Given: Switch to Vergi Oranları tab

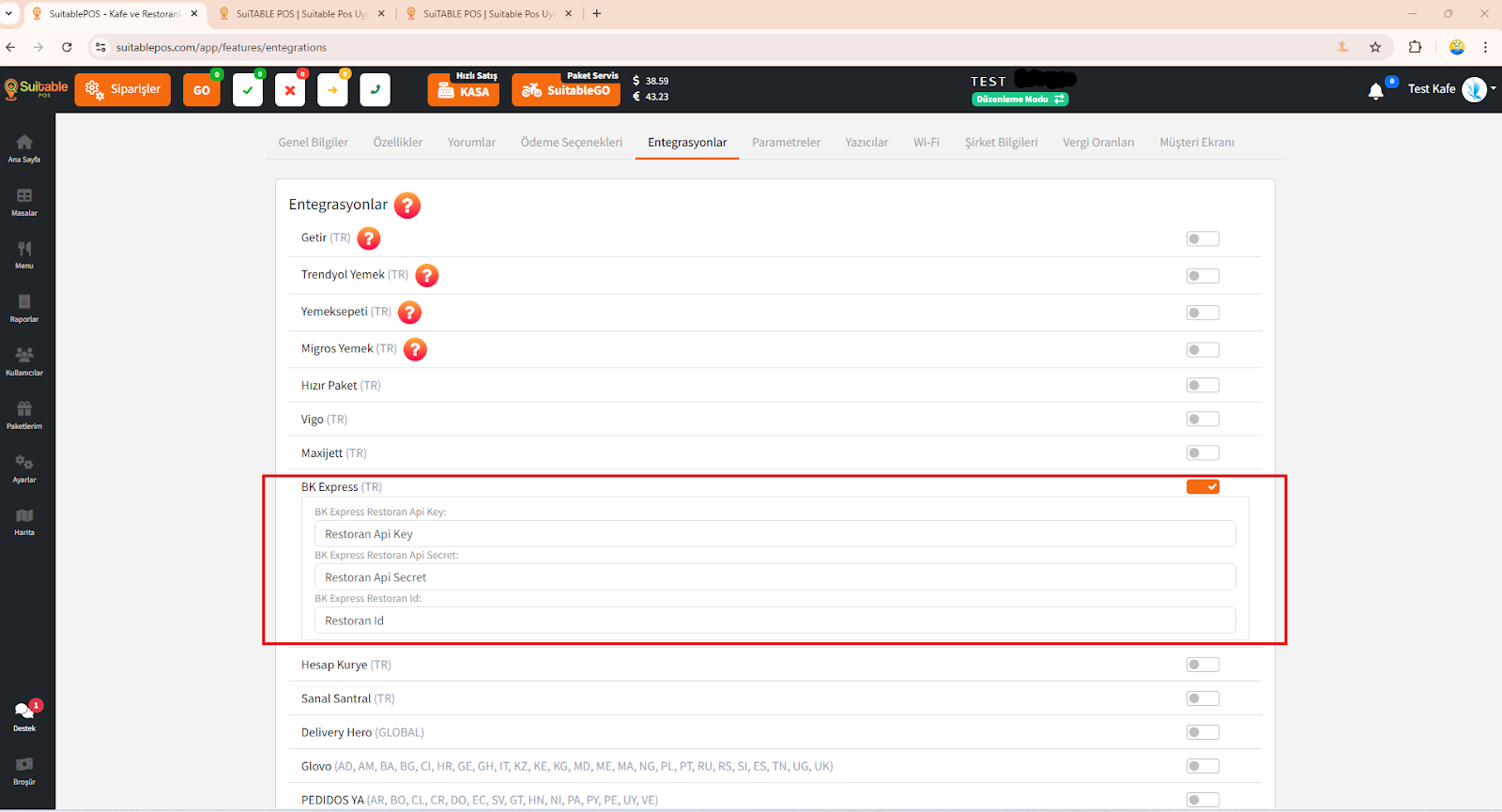Looking at the screenshot, I should [1098, 143].
